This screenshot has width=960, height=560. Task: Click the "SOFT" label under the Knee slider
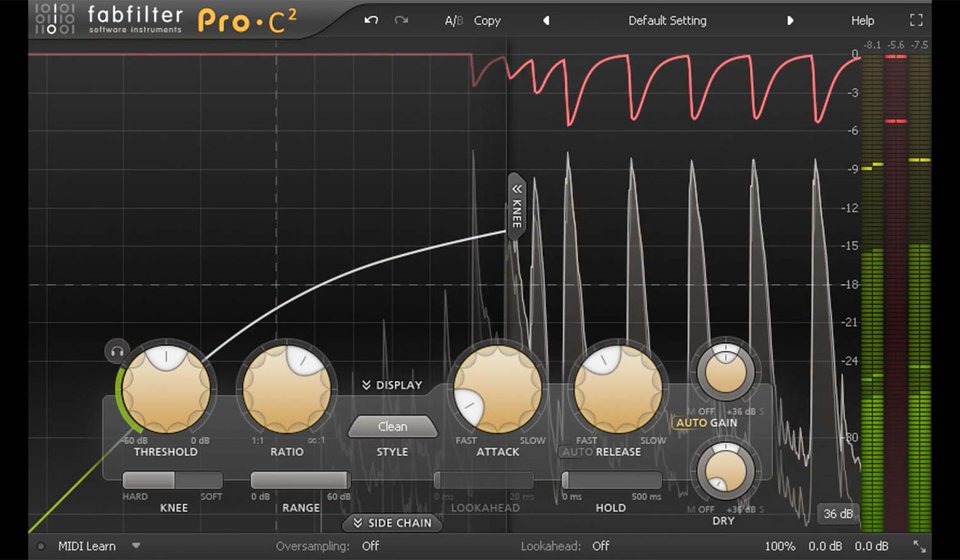point(211,496)
